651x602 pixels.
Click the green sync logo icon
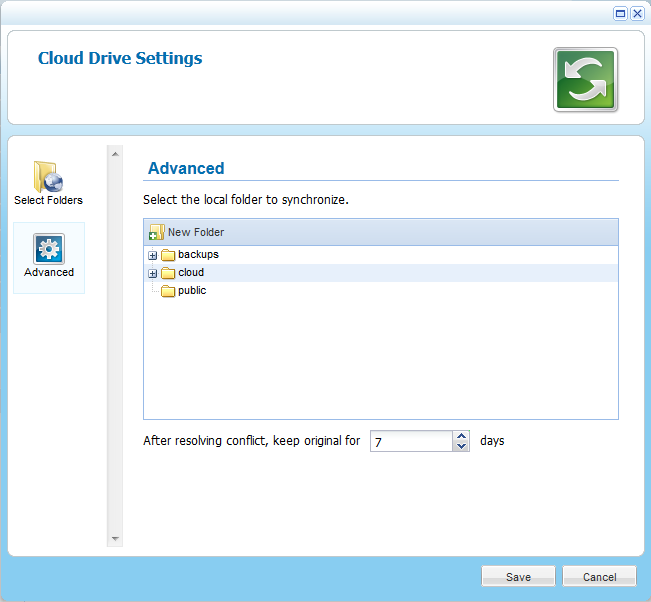(x=585, y=80)
